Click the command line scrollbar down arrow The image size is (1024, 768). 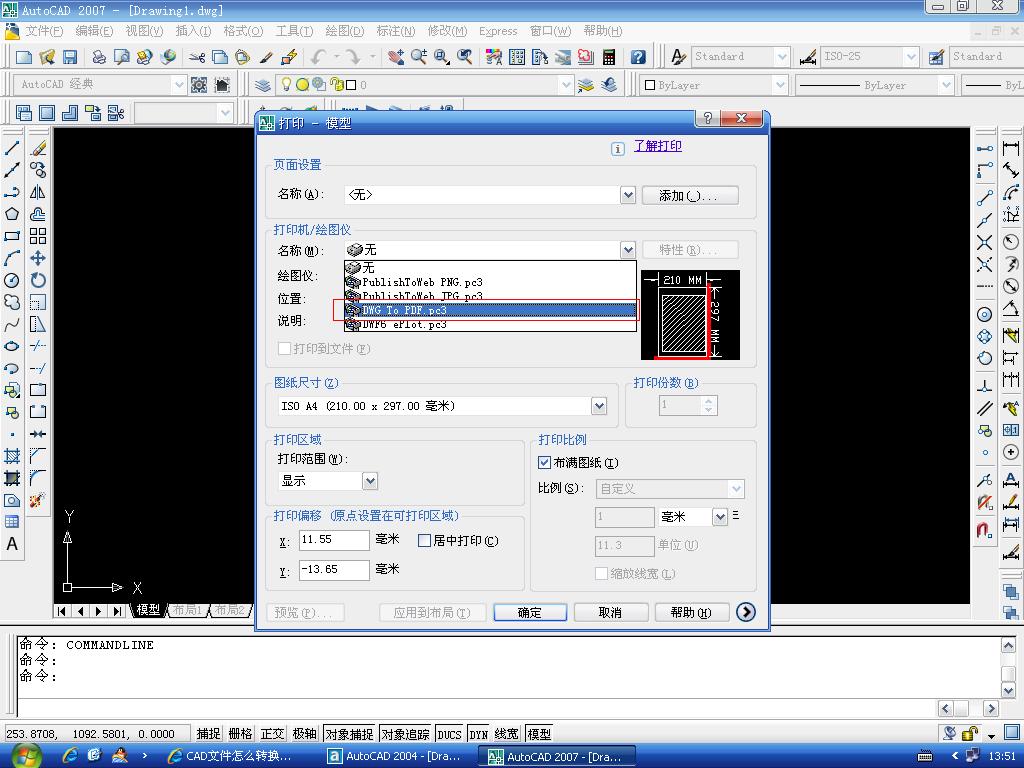[1008, 690]
